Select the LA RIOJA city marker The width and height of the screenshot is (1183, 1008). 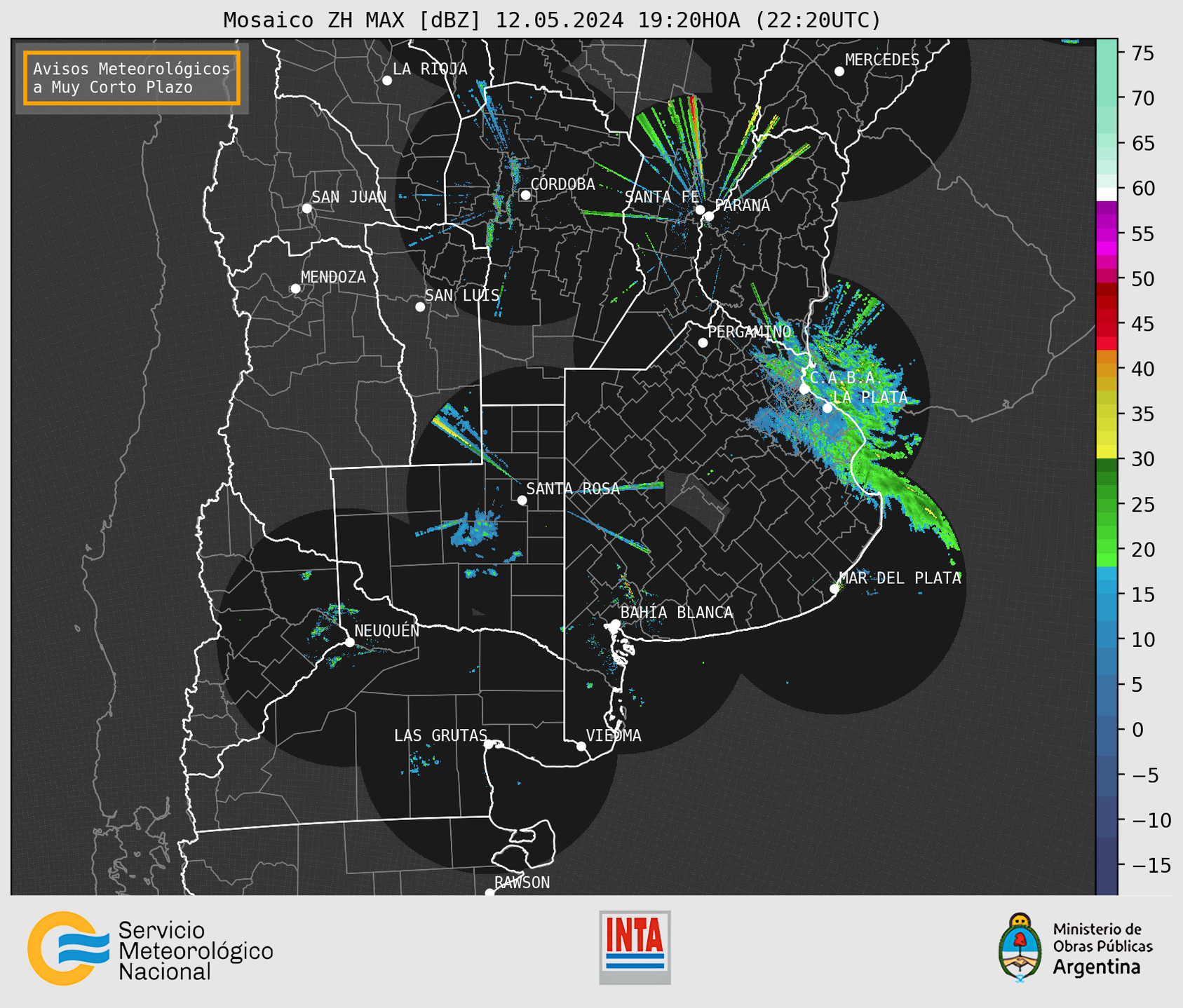pos(387,81)
